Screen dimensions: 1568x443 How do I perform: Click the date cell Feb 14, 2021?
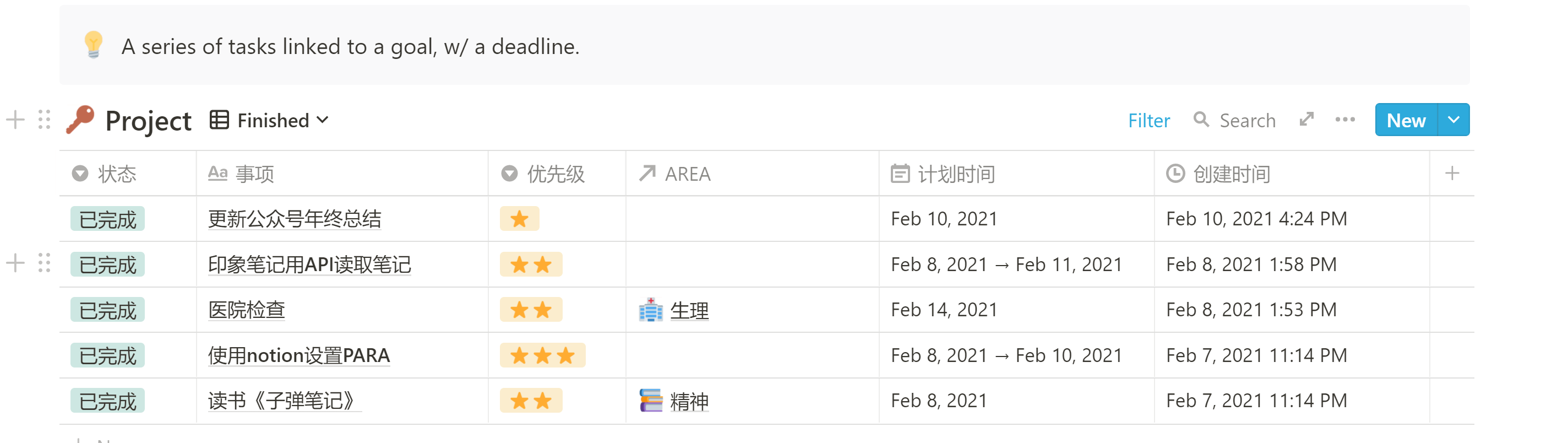[x=944, y=310]
